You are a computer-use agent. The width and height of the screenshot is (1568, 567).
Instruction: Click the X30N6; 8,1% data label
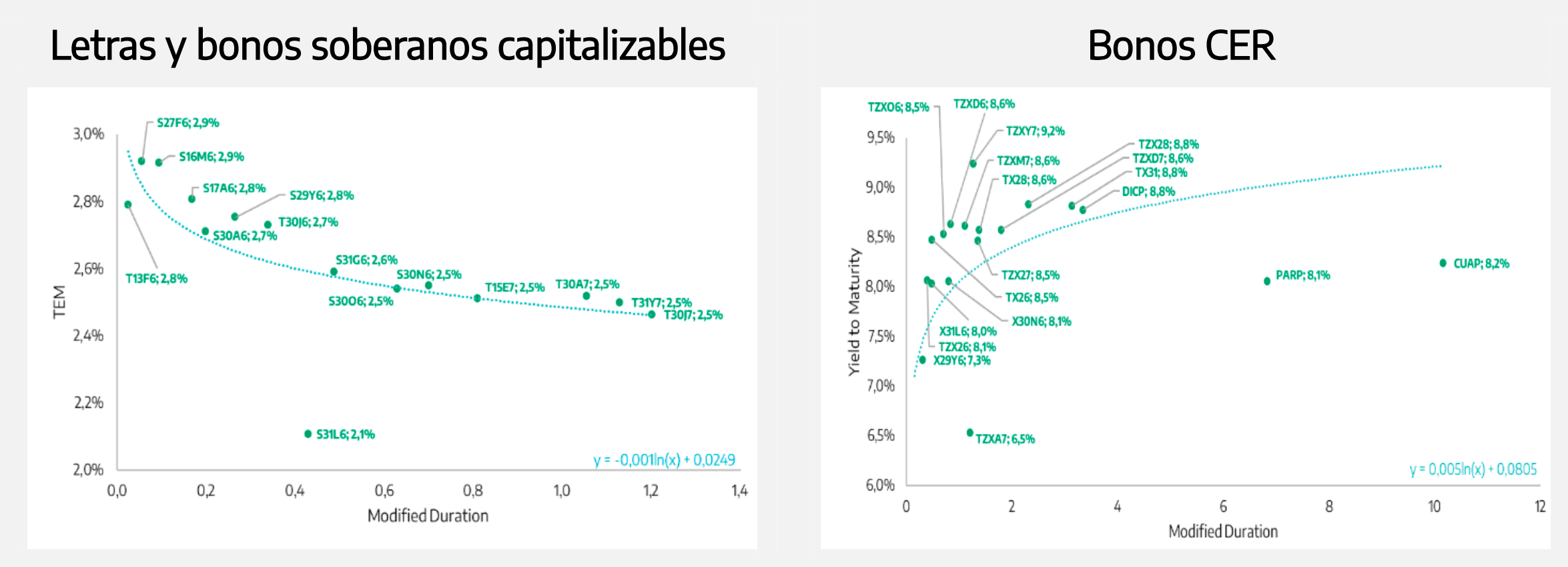click(1041, 322)
